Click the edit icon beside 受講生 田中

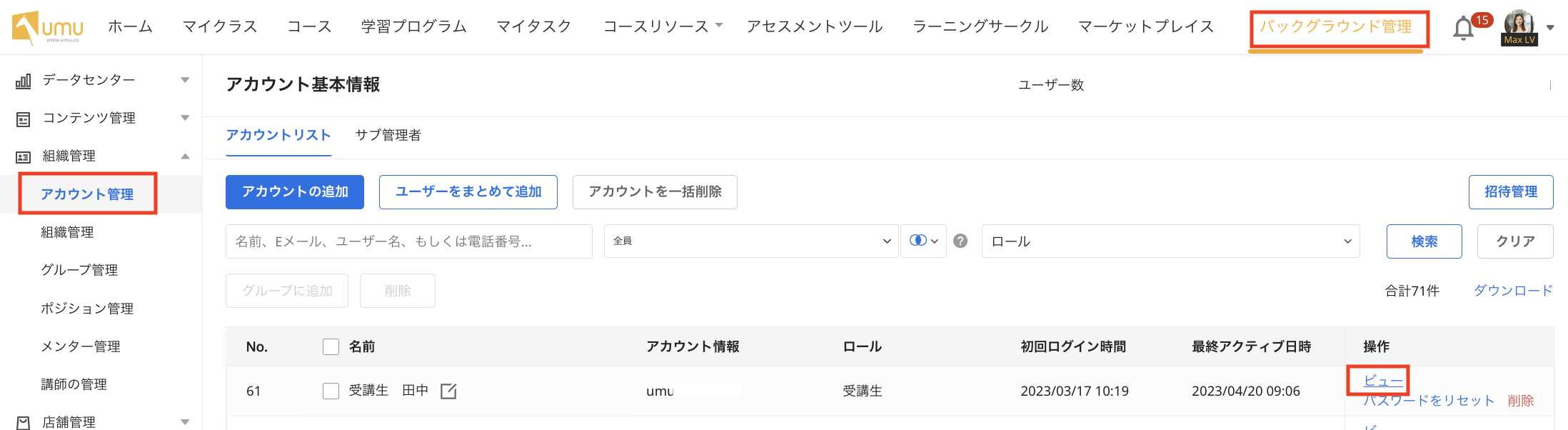click(x=448, y=391)
